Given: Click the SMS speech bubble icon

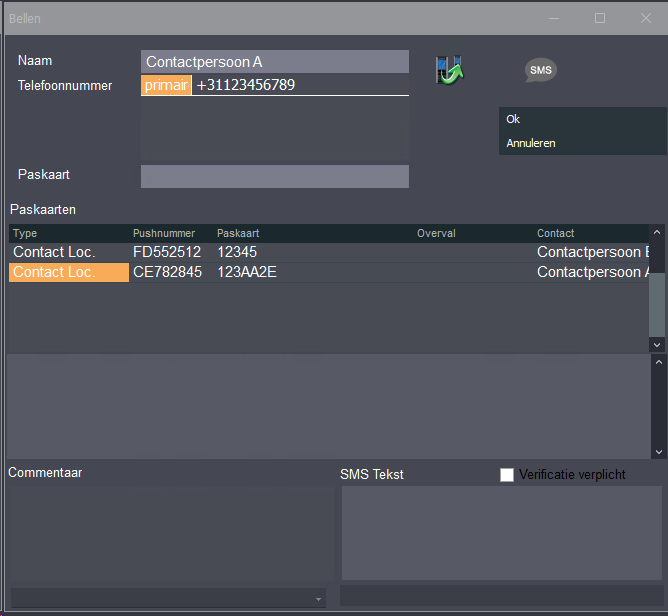Looking at the screenshot, I should pos(540,70).
